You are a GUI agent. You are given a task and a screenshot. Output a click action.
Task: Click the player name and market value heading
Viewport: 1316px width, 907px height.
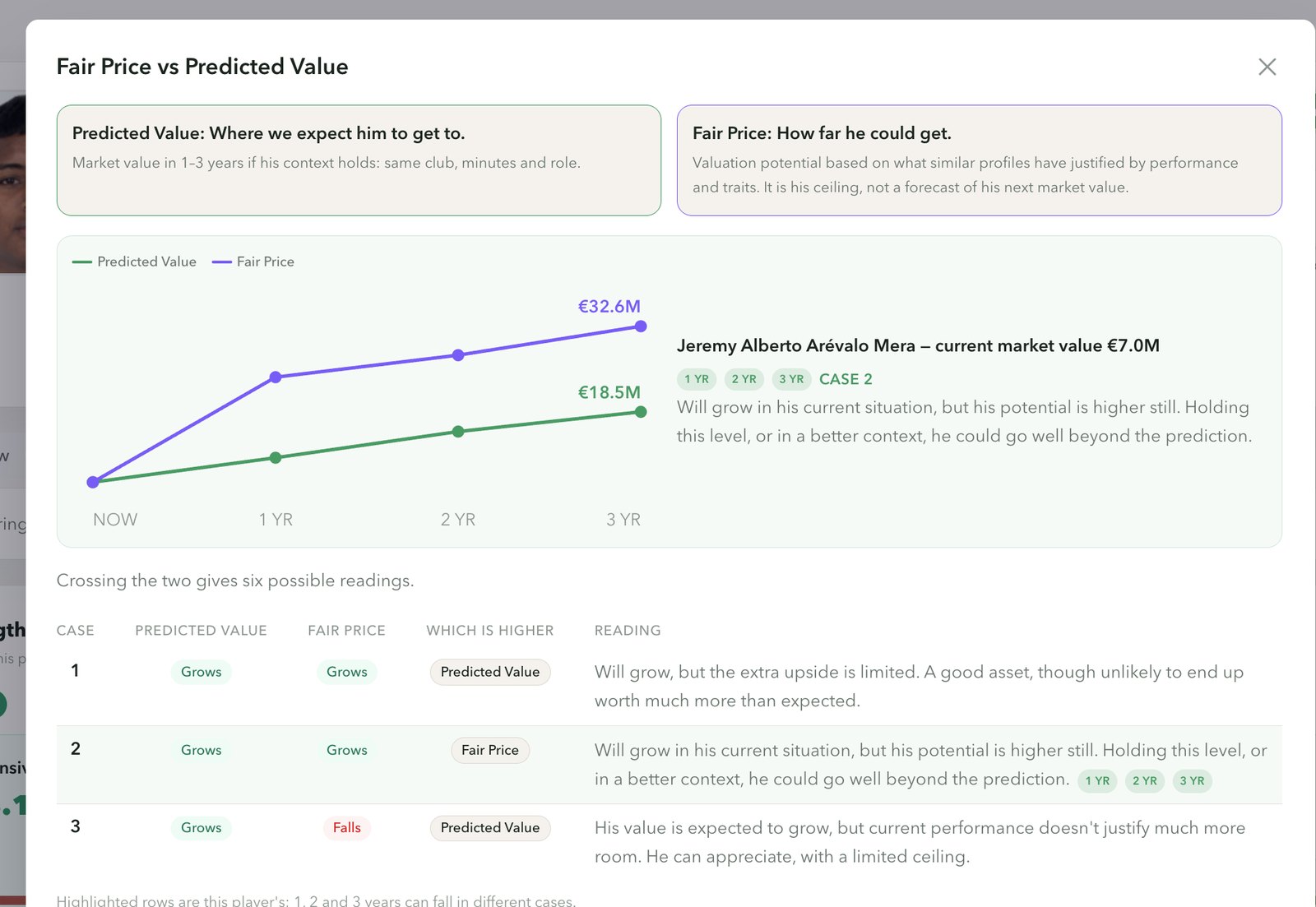tap(918, 345)
